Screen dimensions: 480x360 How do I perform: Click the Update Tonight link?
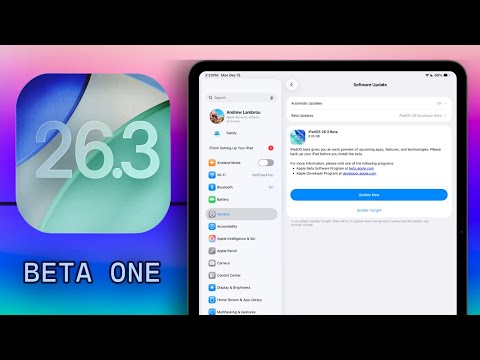point(369,210)
